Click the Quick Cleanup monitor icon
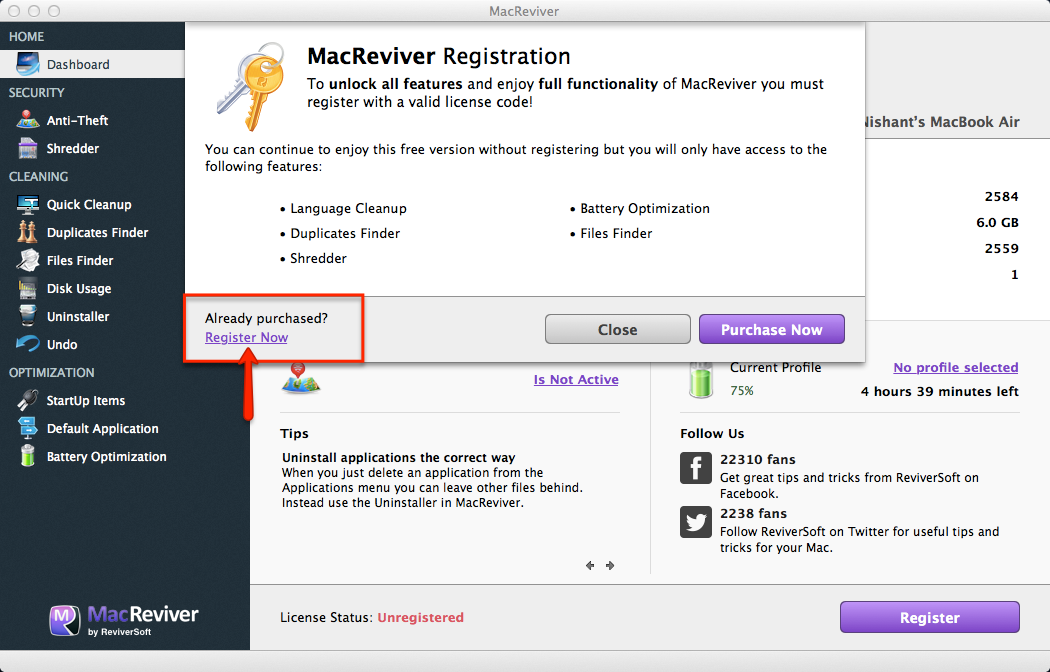Screen dimensions: 1050x672 tap(27, 204)
